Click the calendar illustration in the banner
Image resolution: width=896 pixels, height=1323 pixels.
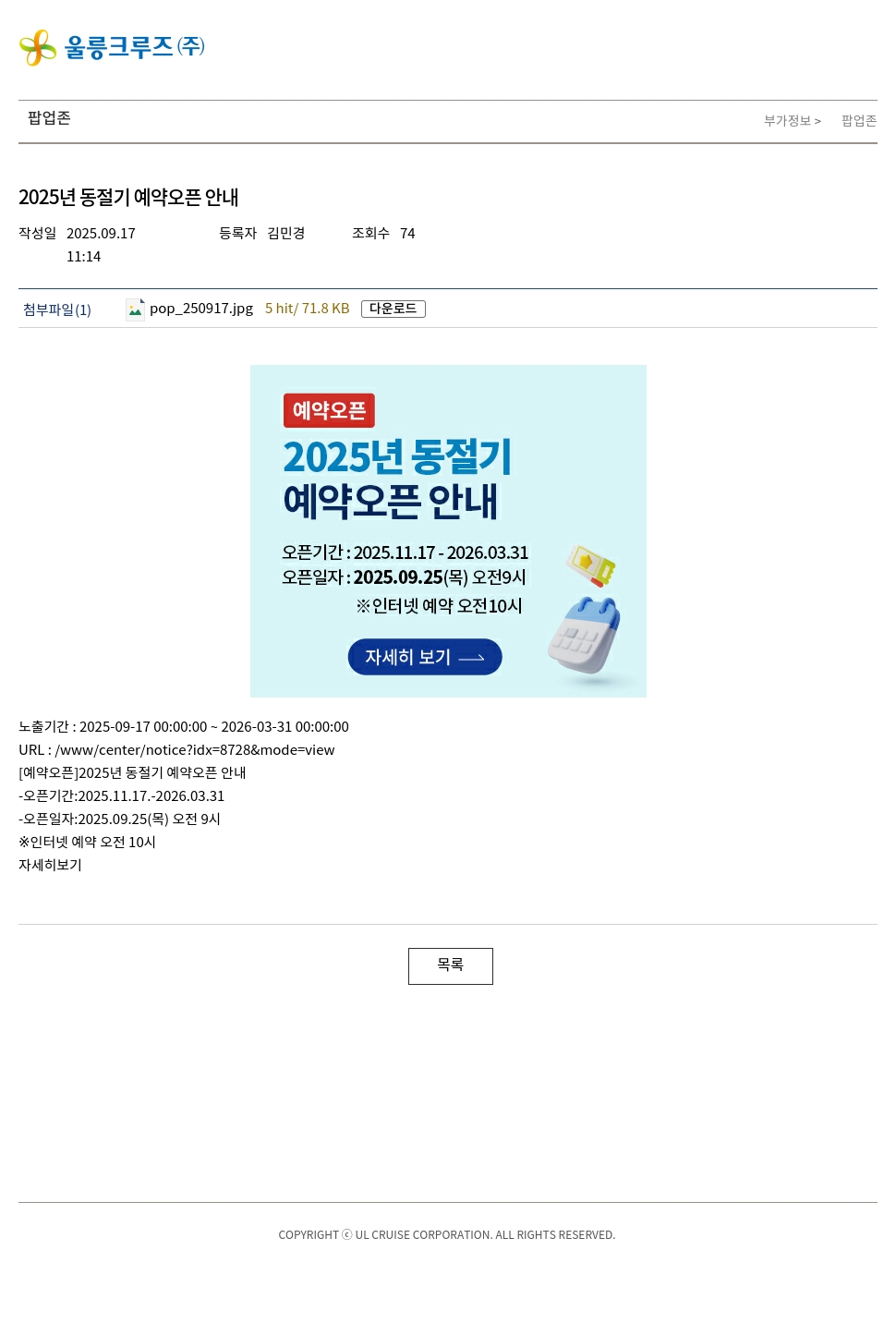click(586, 637)
